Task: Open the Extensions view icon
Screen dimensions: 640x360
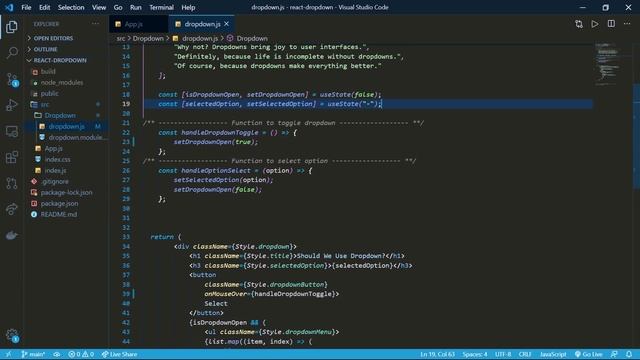Action: pyautogui.click(x=12, y=157)
